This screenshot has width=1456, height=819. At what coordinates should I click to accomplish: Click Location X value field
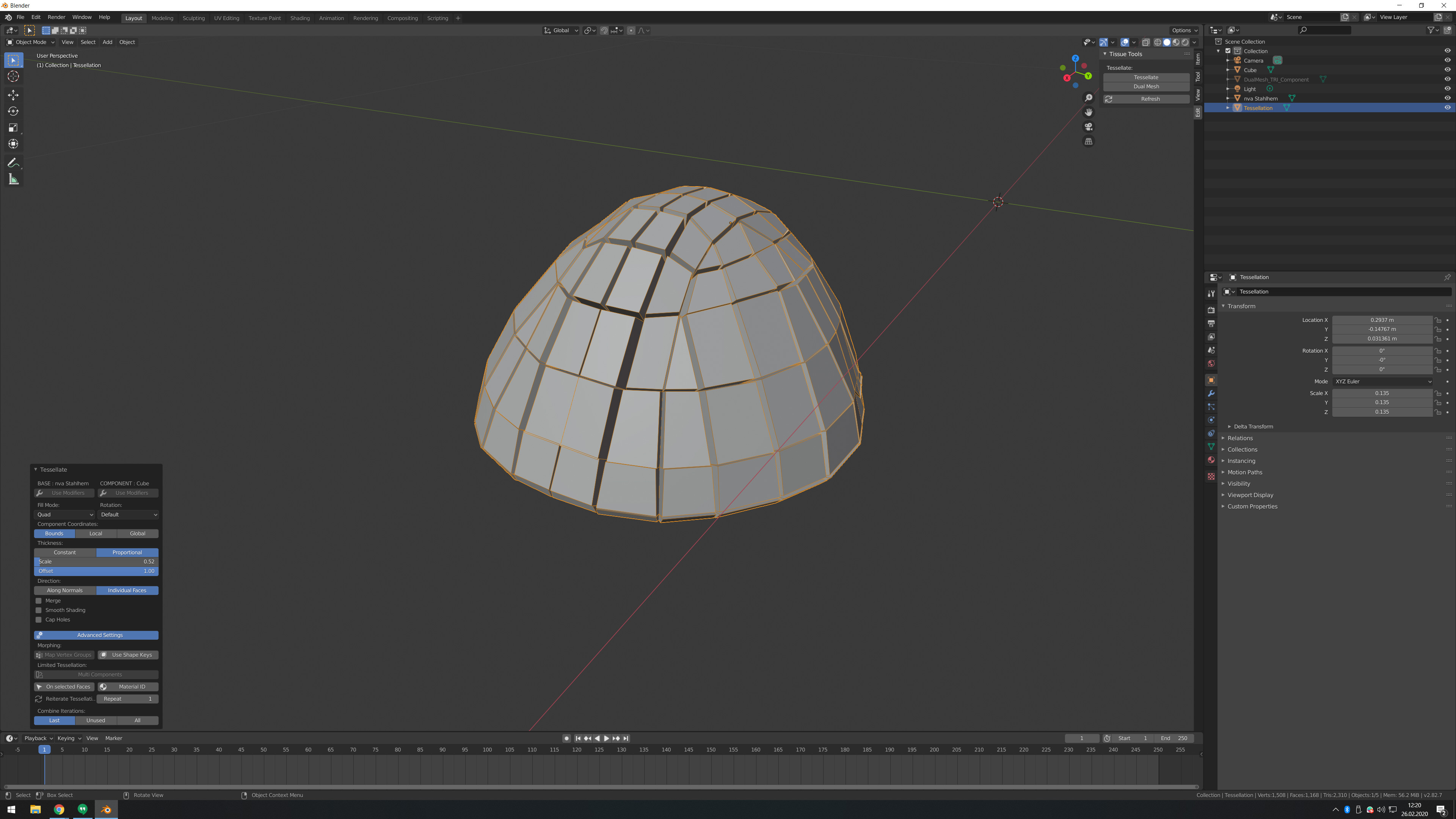click(x=1382, y=320)
